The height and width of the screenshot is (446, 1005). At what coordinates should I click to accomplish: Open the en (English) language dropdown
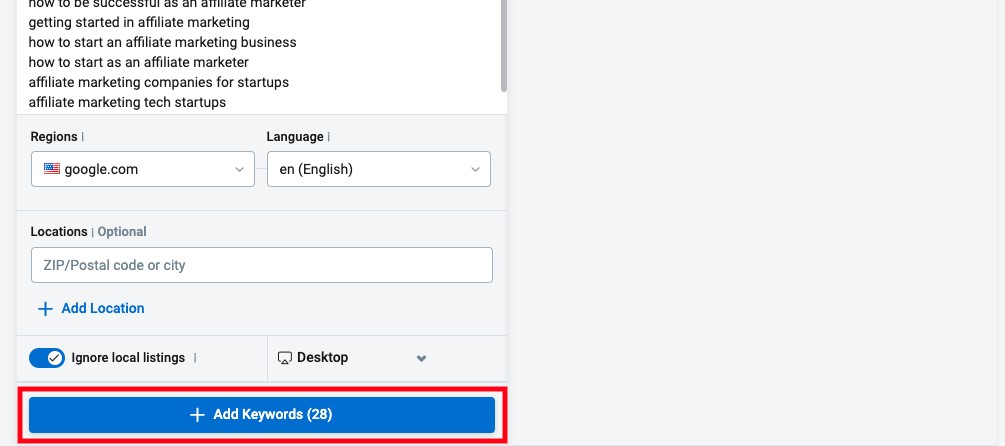point(379,169)
